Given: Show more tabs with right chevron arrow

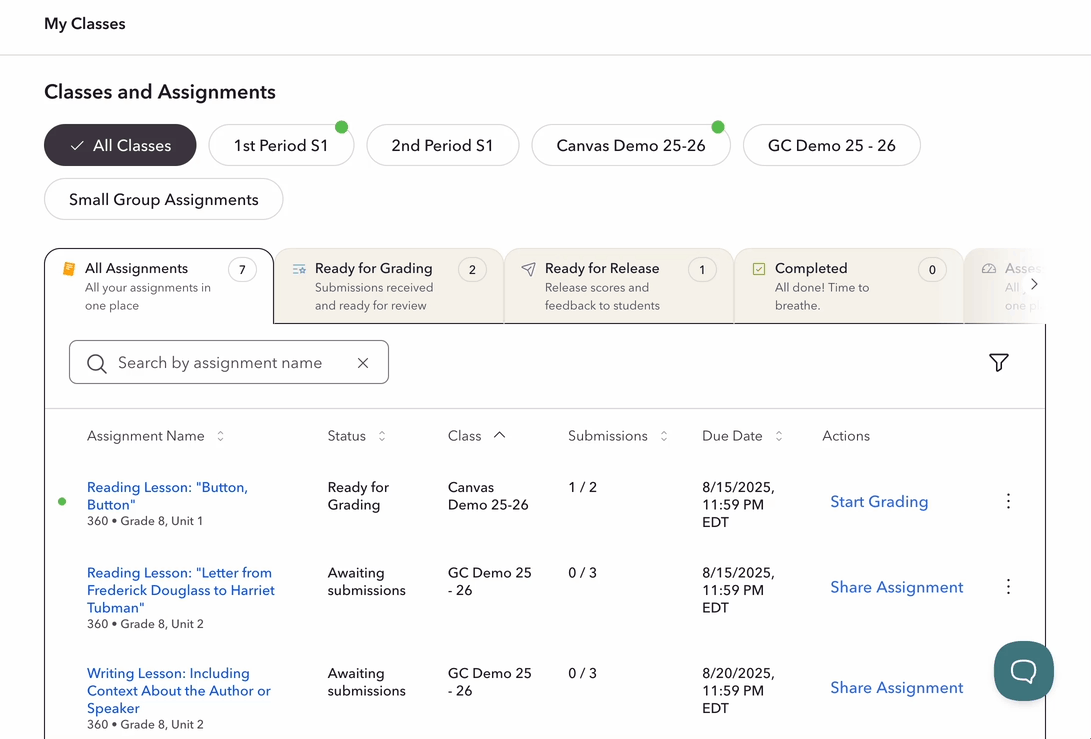Looking at the screenshot, I should 1035,284.
